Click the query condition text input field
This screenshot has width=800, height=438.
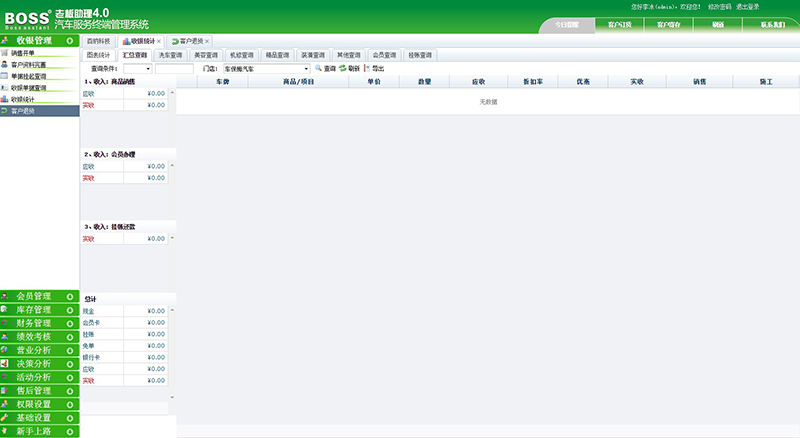pos(174,68)
